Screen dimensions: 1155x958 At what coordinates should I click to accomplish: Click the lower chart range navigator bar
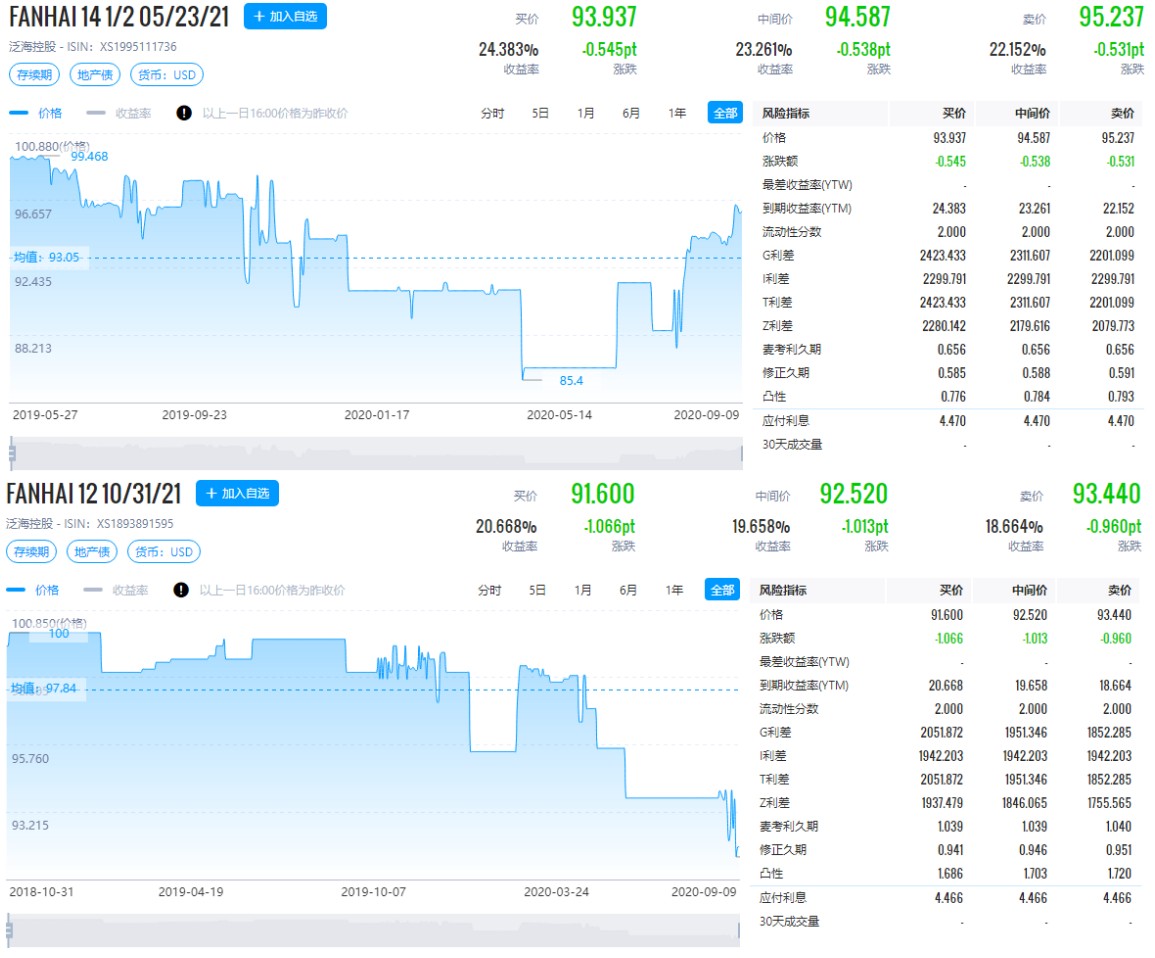pos(373,931)
